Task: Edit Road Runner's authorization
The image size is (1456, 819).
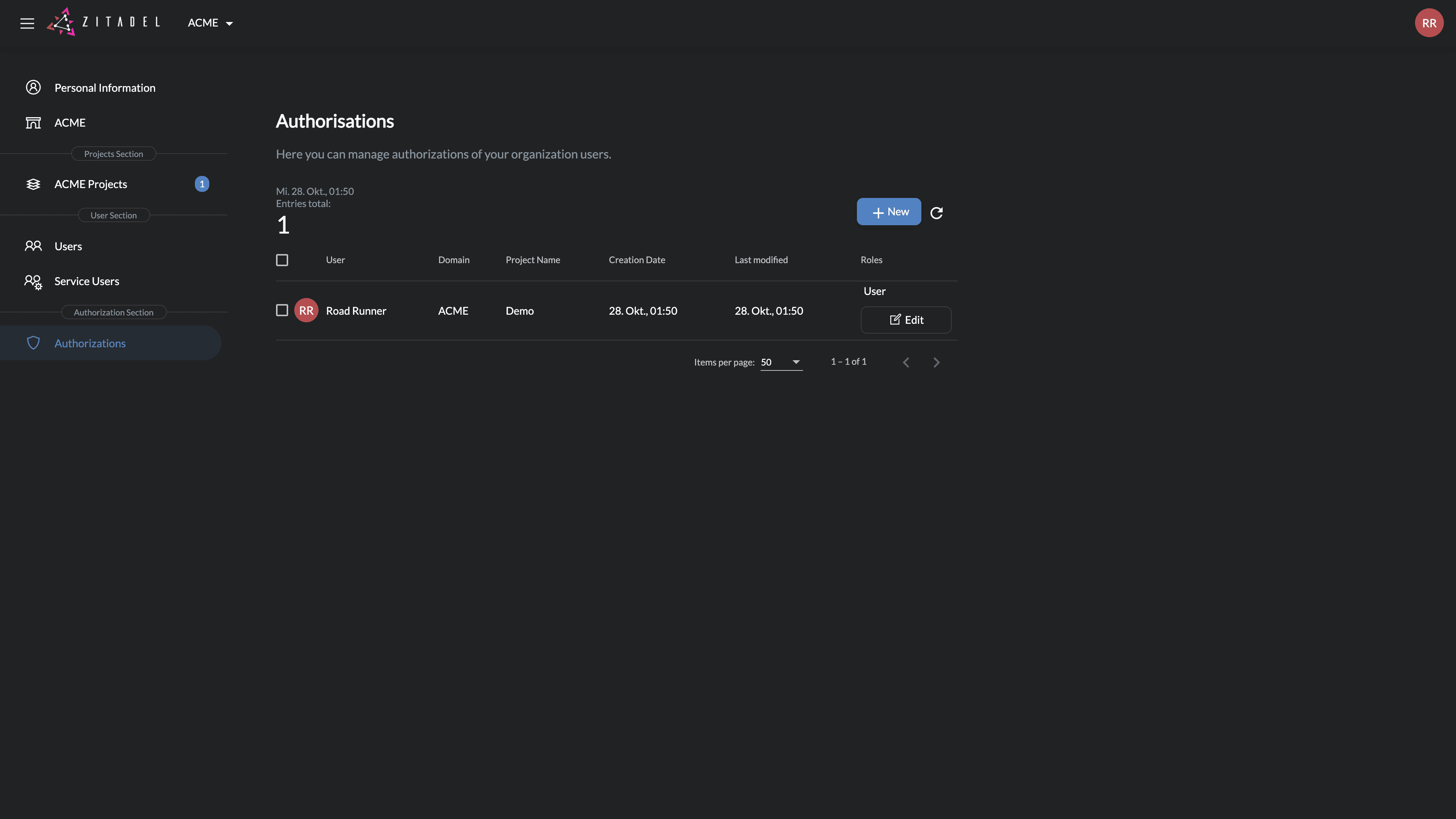Action: pyautogui.click(x=905, y=320)
